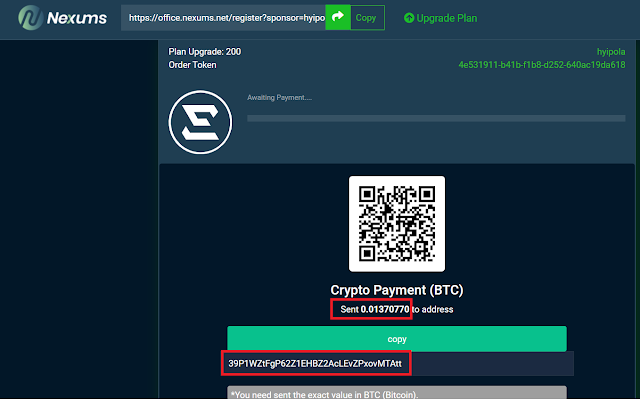Click the green share arrow button
640x400 pixels.
338,18
